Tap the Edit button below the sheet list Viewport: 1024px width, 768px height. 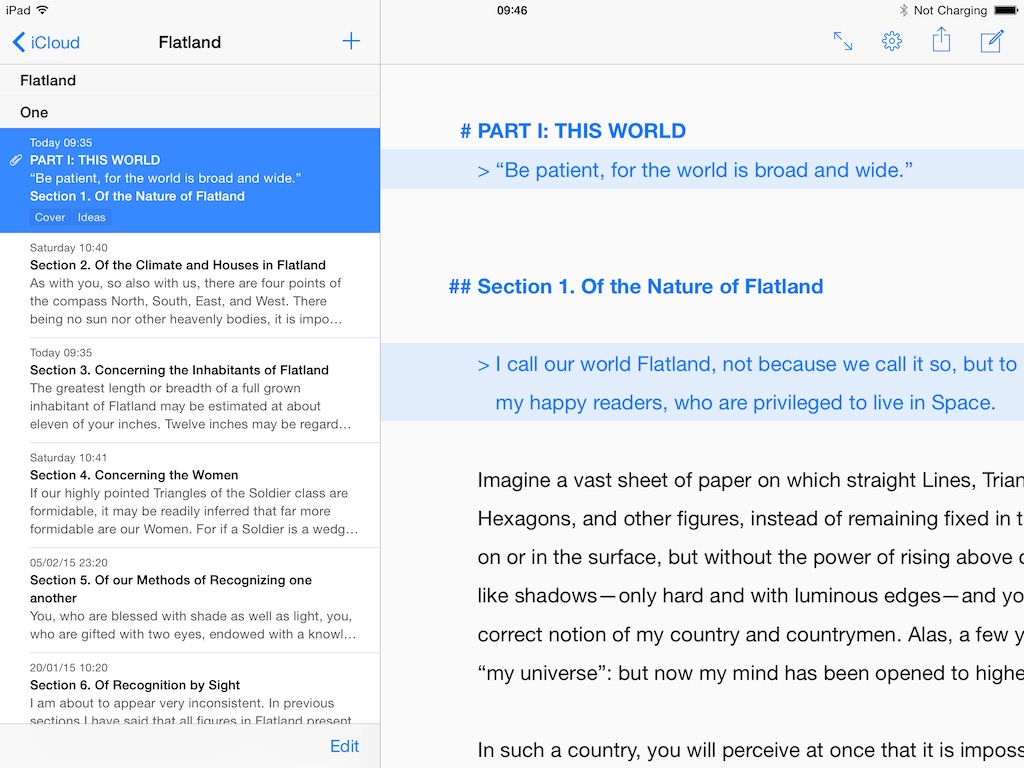click(x=344, y=746)
